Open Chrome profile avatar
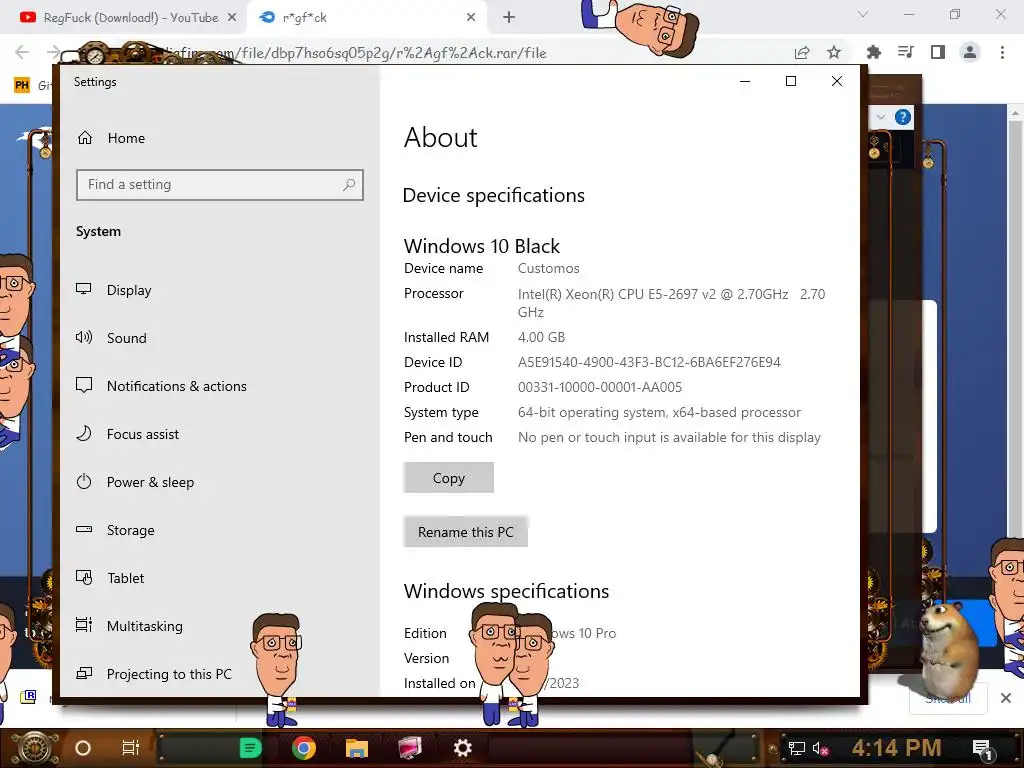 pos(970,52)
